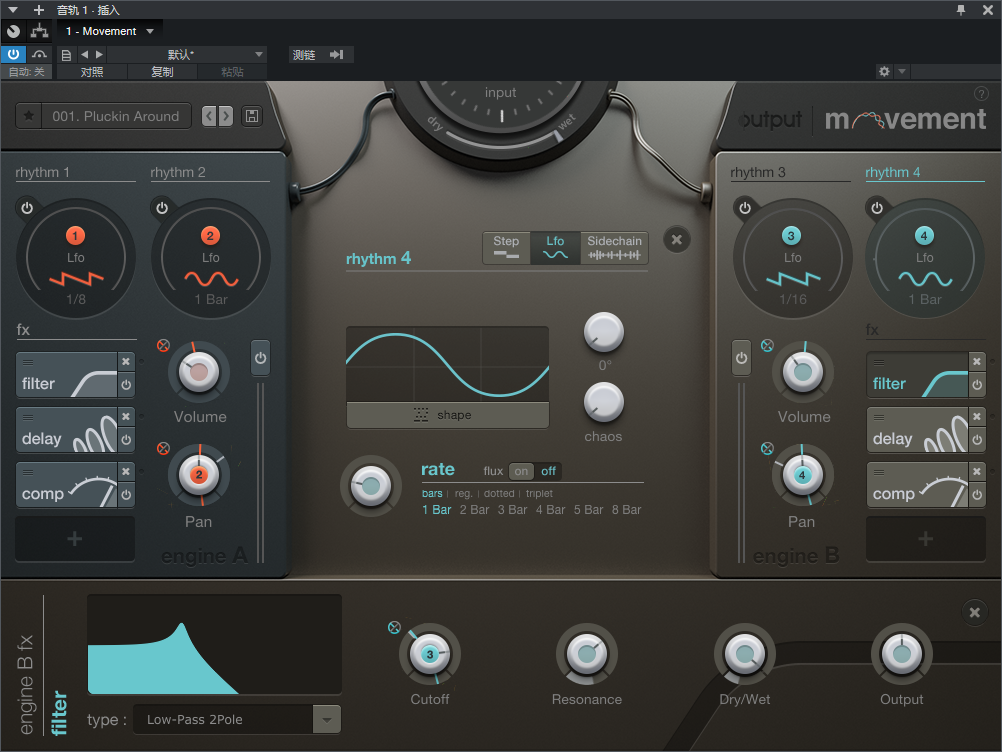
Task: Clear modulation on engine A Volume
Action: click(164, 346)
